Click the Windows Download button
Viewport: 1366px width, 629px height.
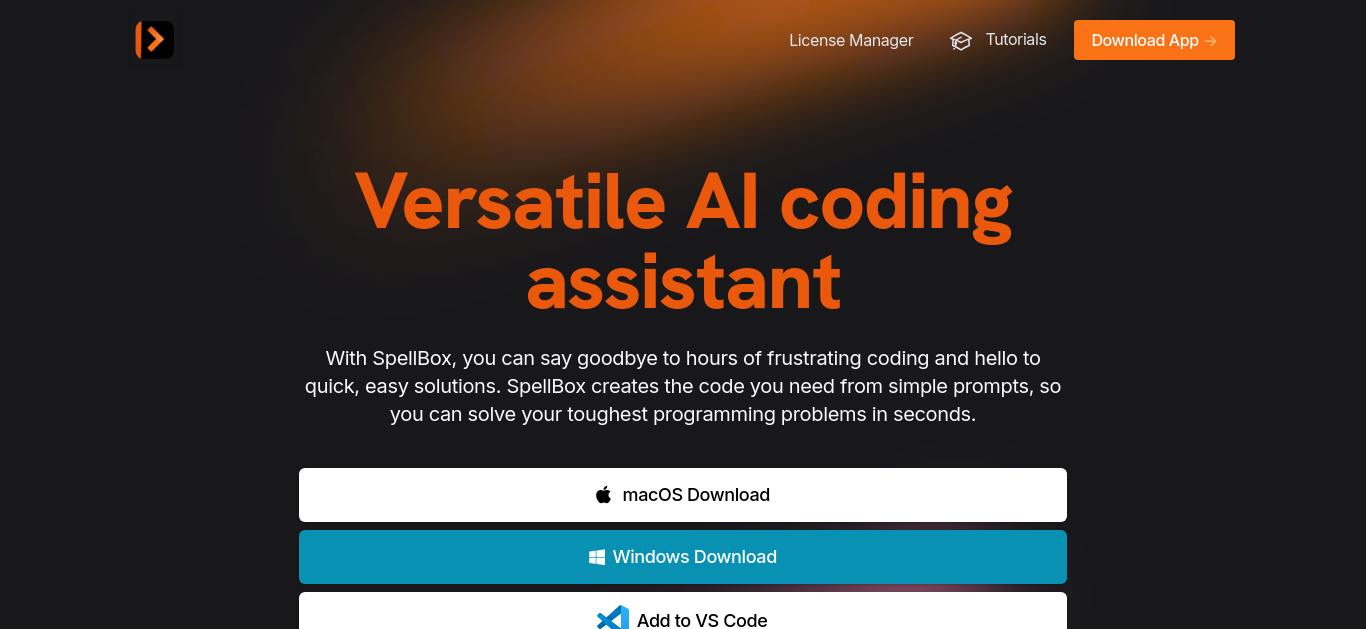point(683,557)
